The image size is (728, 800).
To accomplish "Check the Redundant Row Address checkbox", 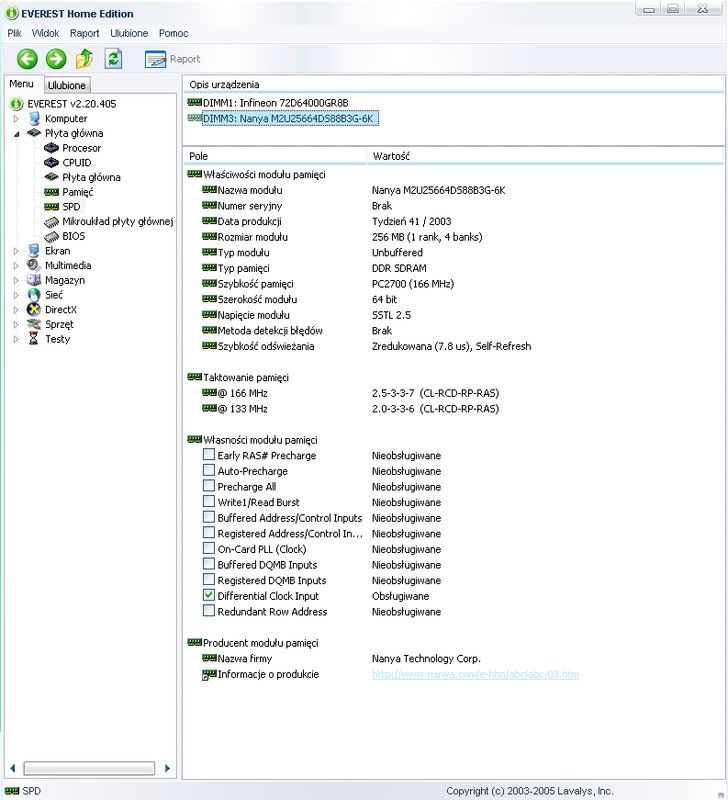I will (x=209, y=611).
